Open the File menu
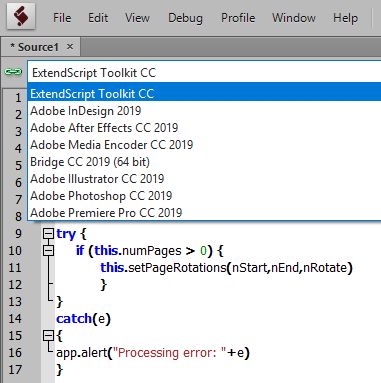Viewport: 381px width, 383px height. (x=62, y=18)
